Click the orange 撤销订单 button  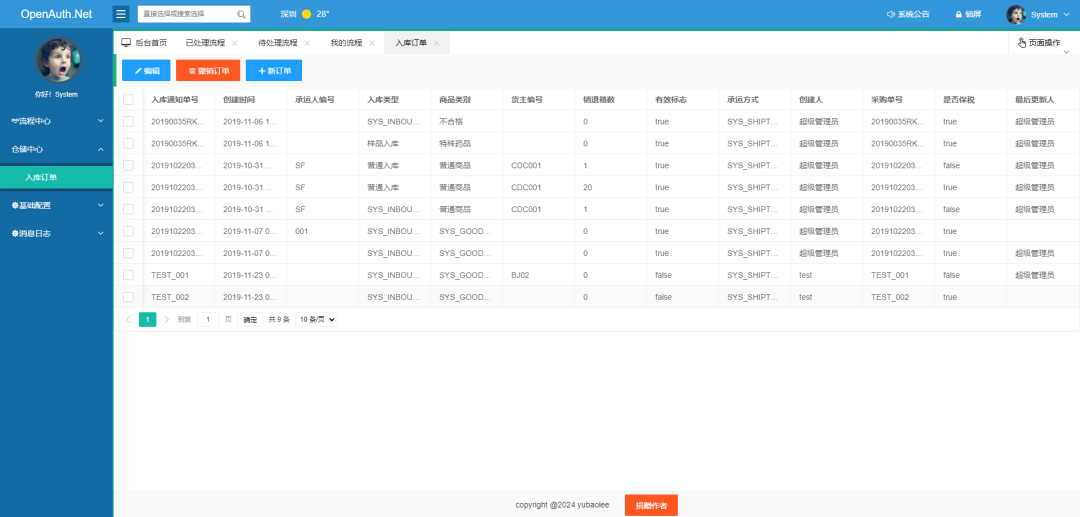click(208, 71)
